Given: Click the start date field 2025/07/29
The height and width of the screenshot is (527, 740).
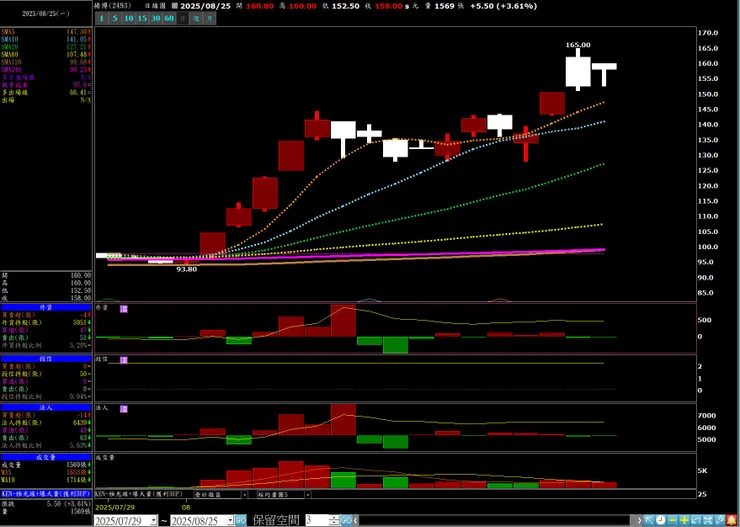Looking at the screenshot, I should tap(122, 520).
